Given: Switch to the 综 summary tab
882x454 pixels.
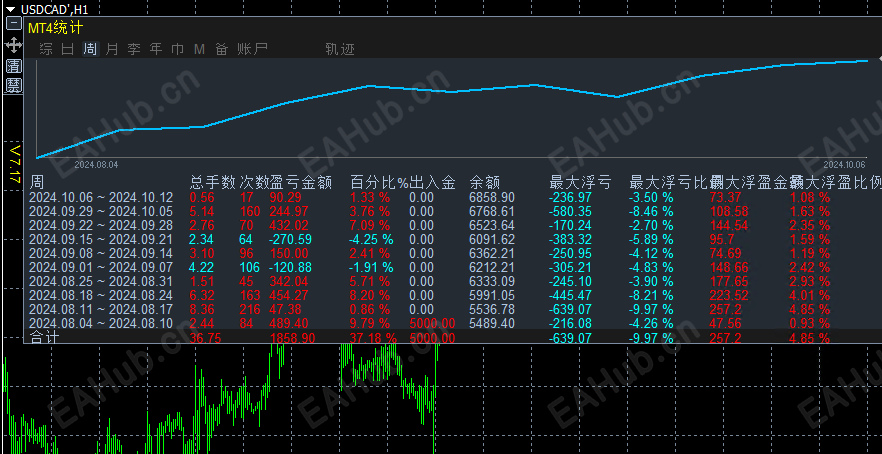Looking at the screenshot, I should click(x=46, y=49).
